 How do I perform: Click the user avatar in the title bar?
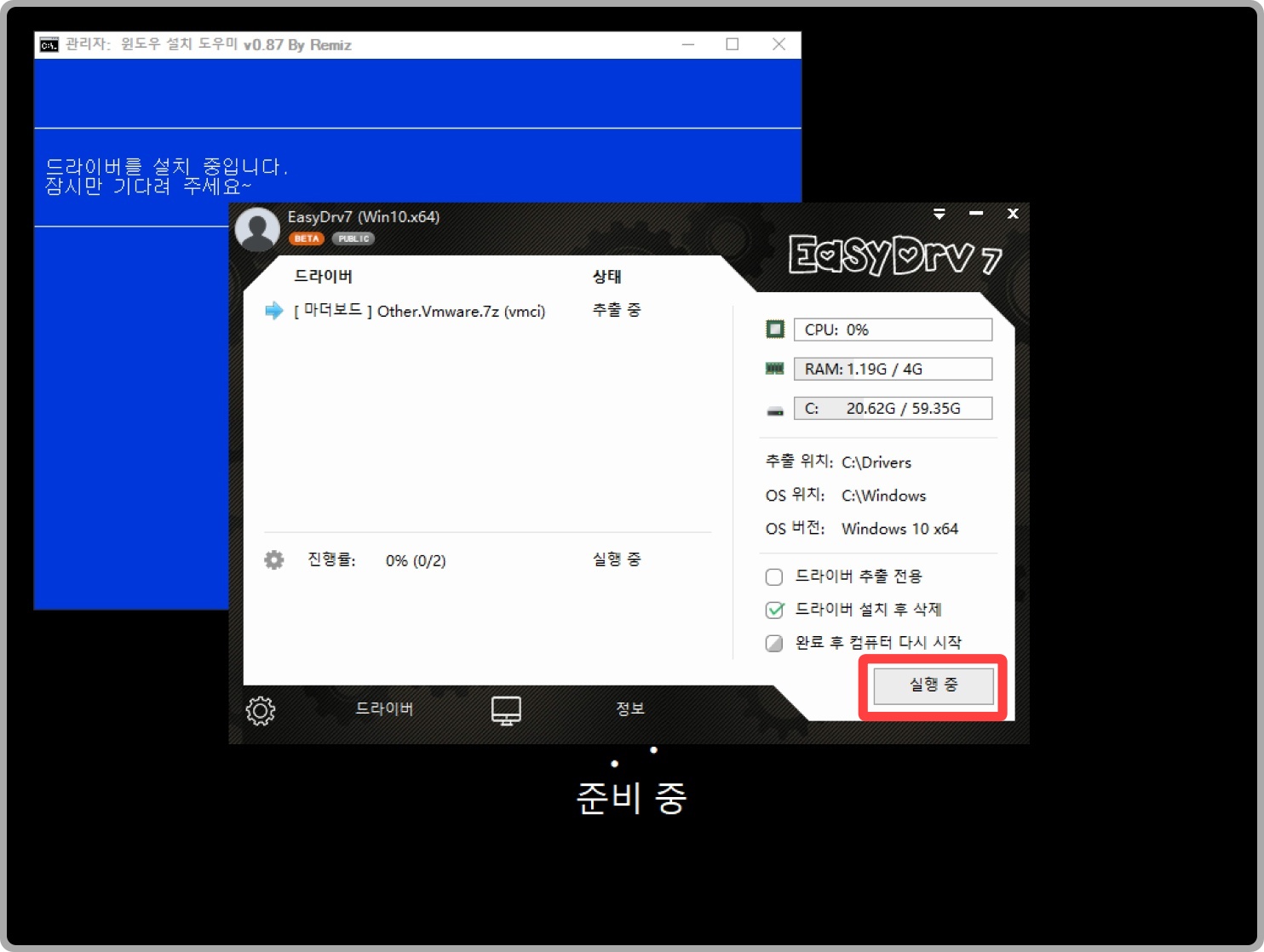(257, 228)
